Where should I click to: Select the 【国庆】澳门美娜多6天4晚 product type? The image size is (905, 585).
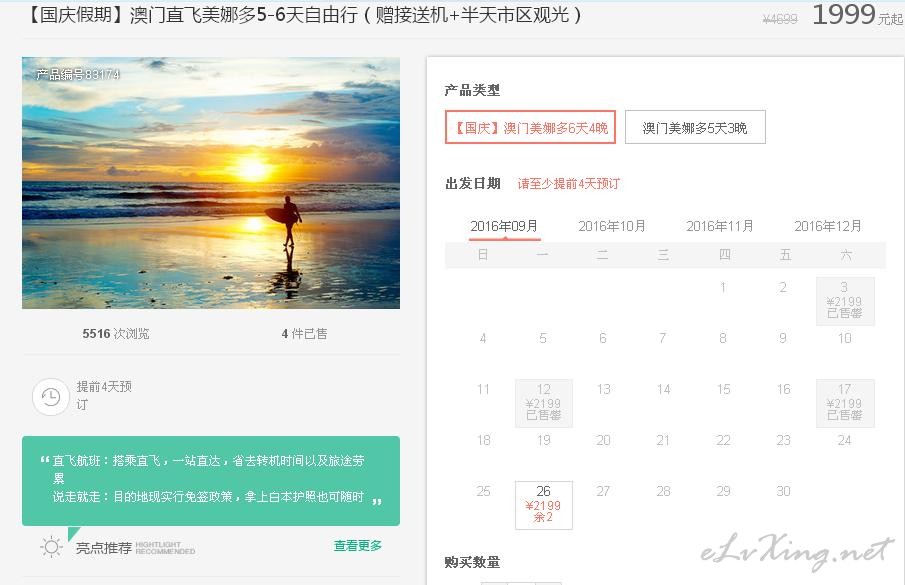(x=530, y=128)
